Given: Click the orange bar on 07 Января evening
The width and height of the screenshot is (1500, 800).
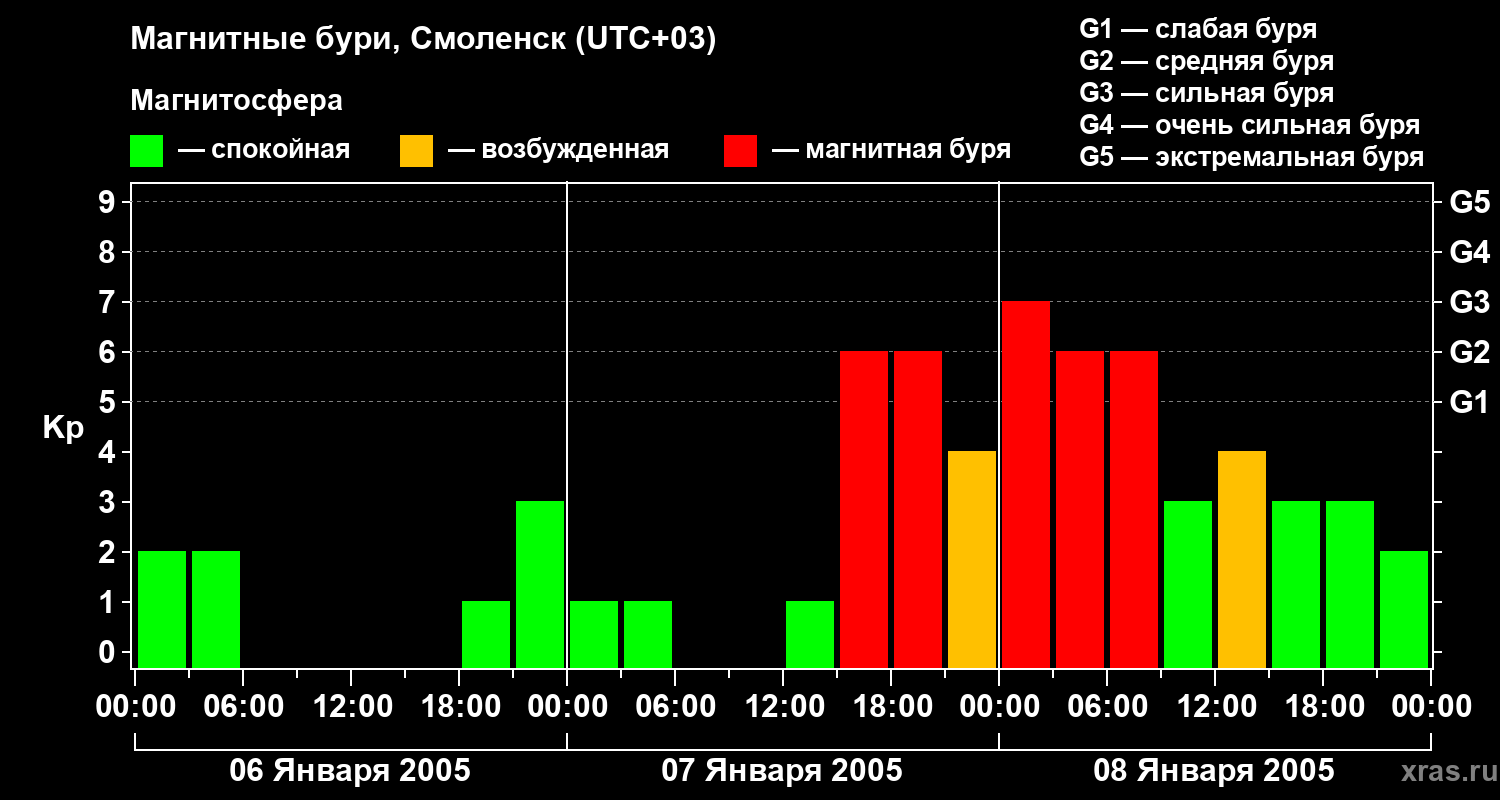Looking at the screenshot, I should click(x=972, y=559).
